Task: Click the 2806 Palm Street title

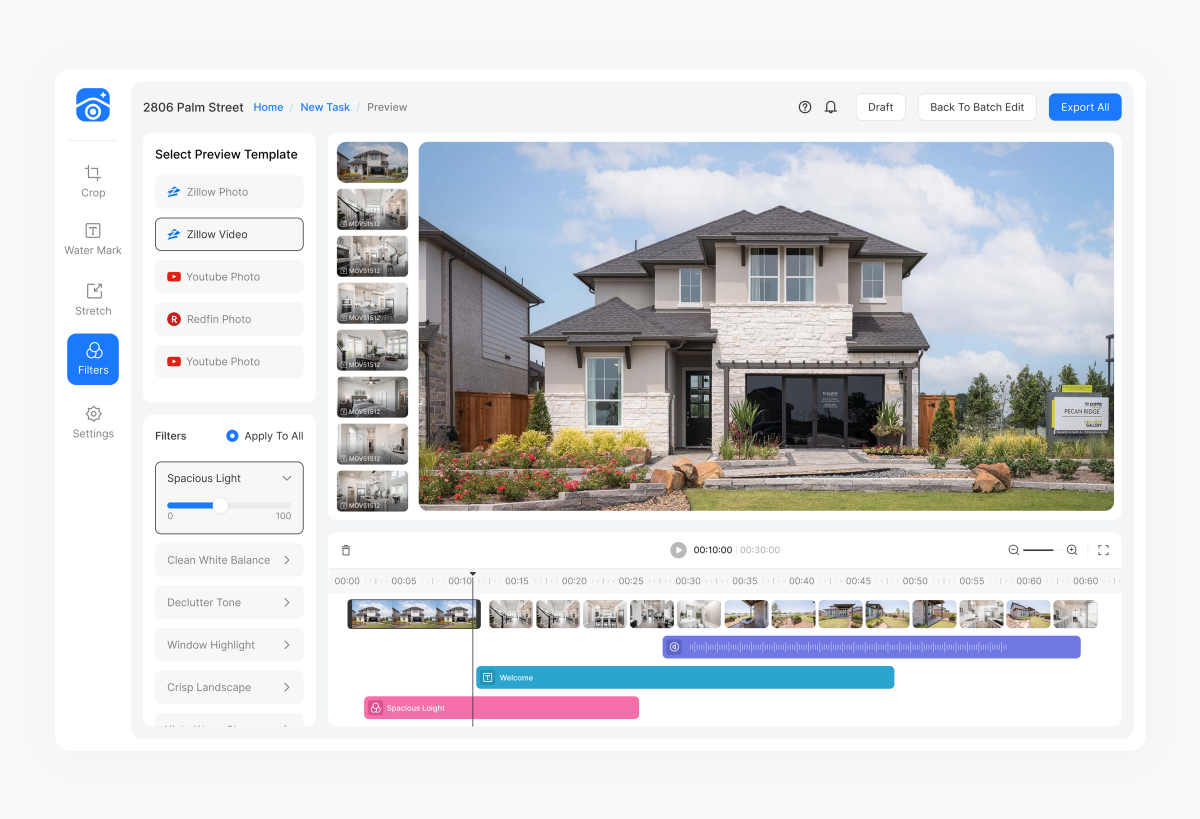Action: 193,107
